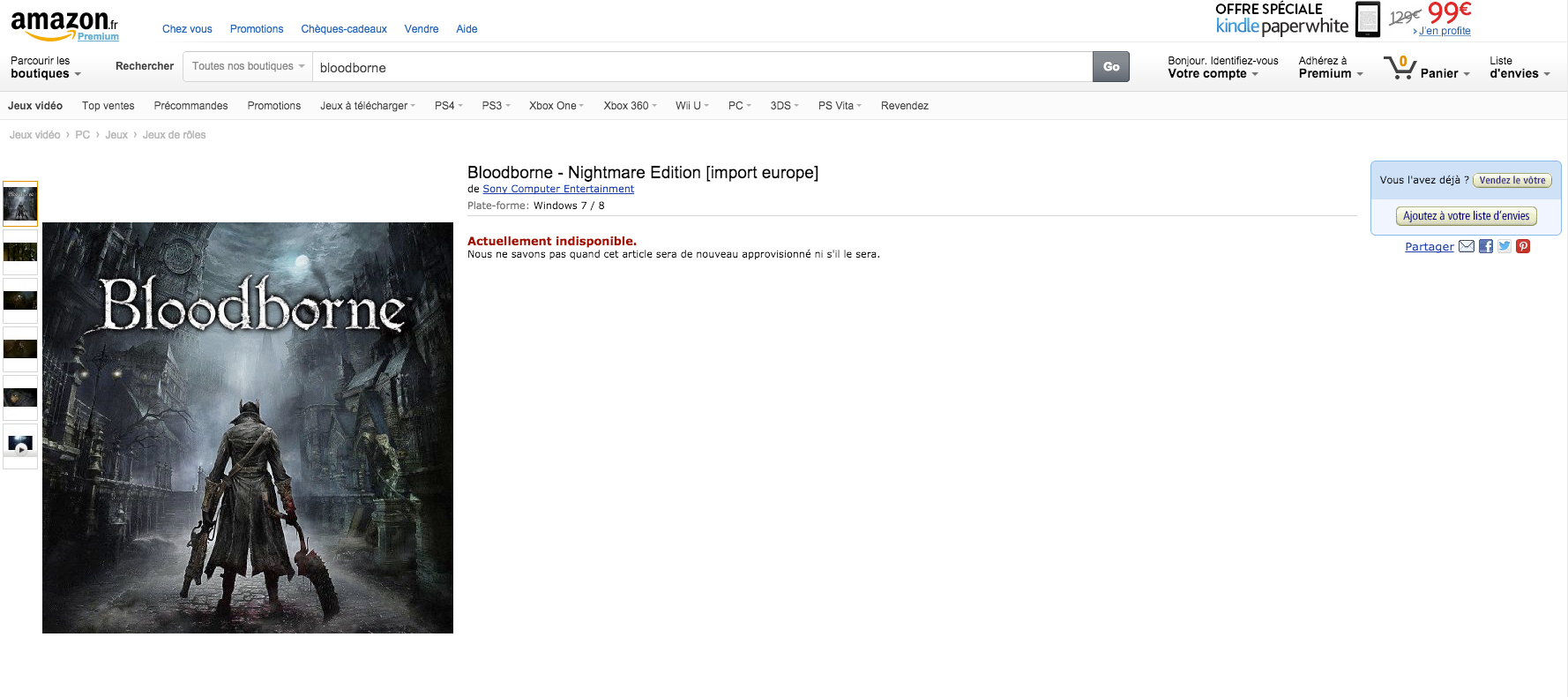1568x697 pixels.
Task: Click 'Vendez le vôtre' button
Action: click(x=1512, y=180)
